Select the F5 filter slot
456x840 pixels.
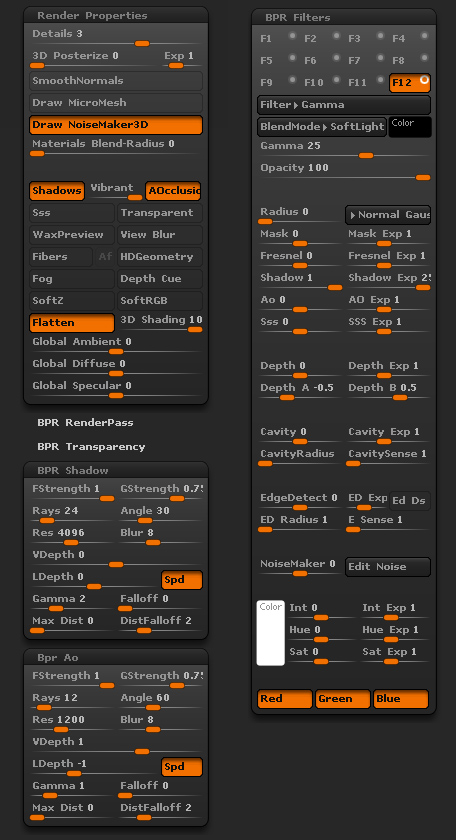pyautogui.click(x=278, y=61)
